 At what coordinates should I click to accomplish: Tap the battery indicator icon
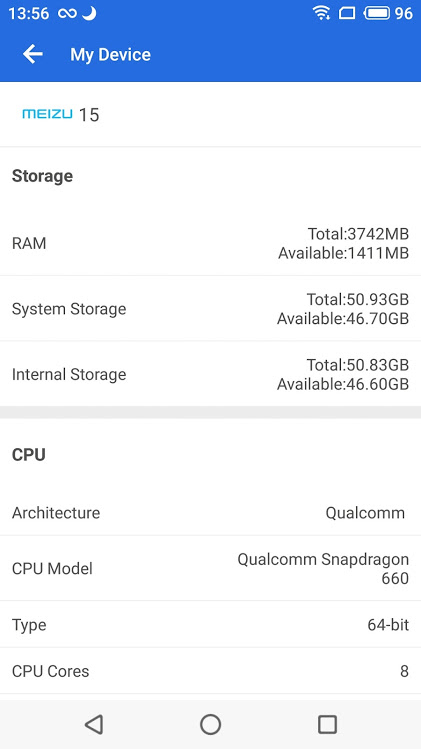tap(377, 13)
